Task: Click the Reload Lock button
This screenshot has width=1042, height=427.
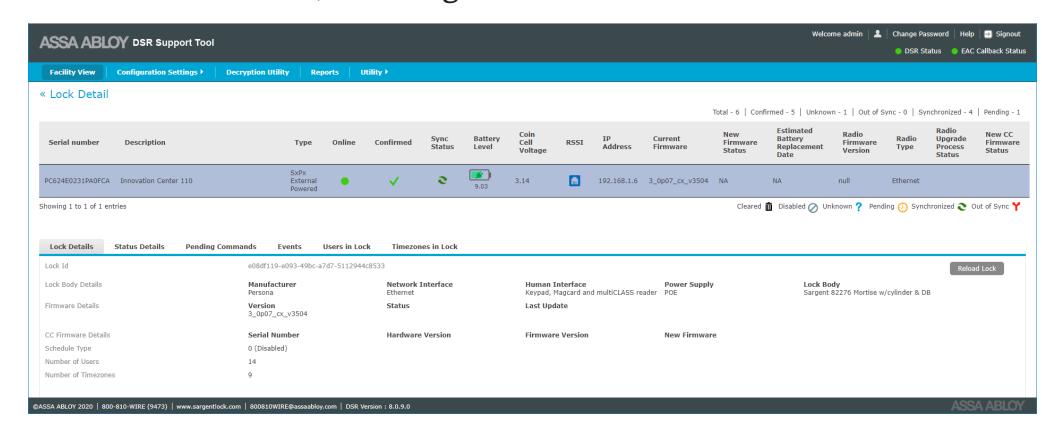Action: pos(976,269)
